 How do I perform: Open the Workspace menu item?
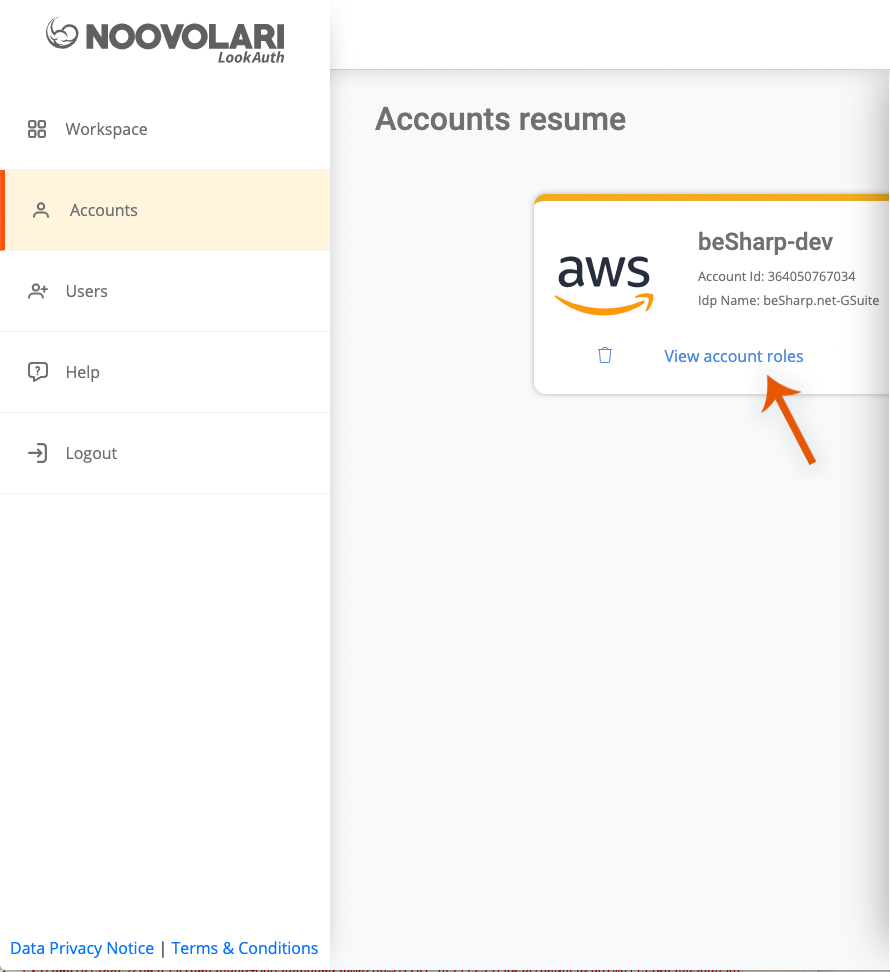coord(106,129)
